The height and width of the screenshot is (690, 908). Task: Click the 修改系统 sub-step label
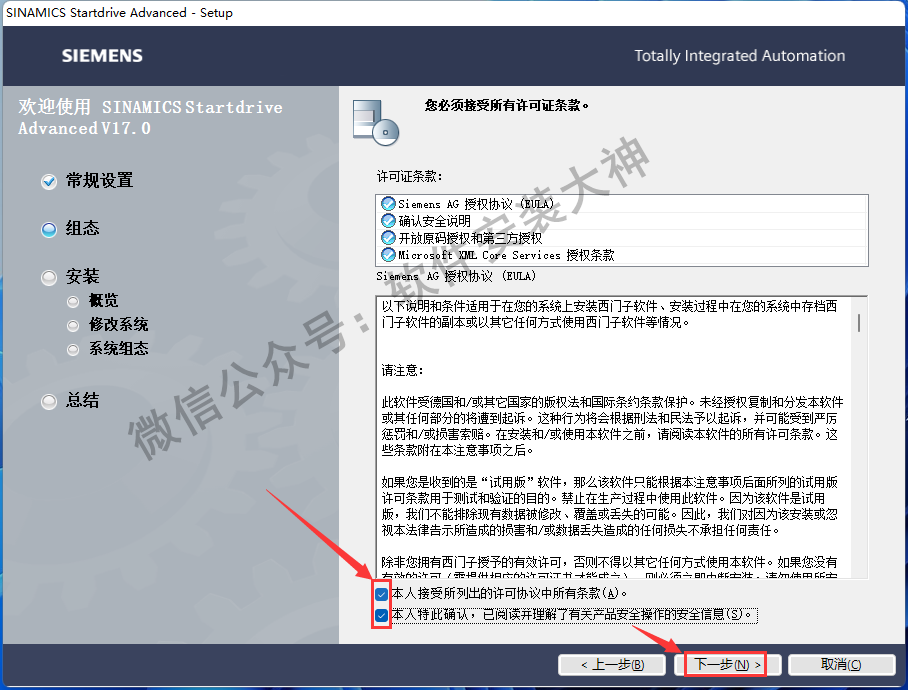[x=119, y=324]
